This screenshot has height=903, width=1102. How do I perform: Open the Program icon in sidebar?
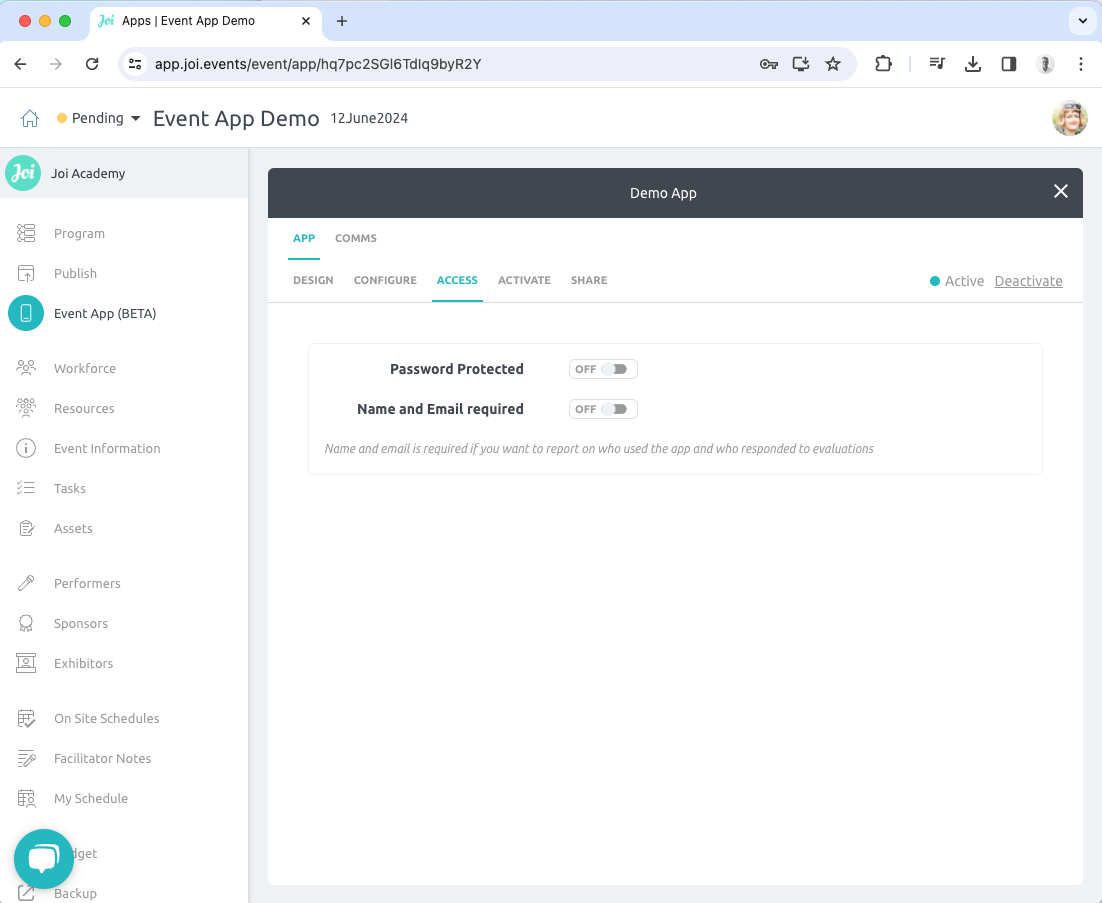(26, 233)
